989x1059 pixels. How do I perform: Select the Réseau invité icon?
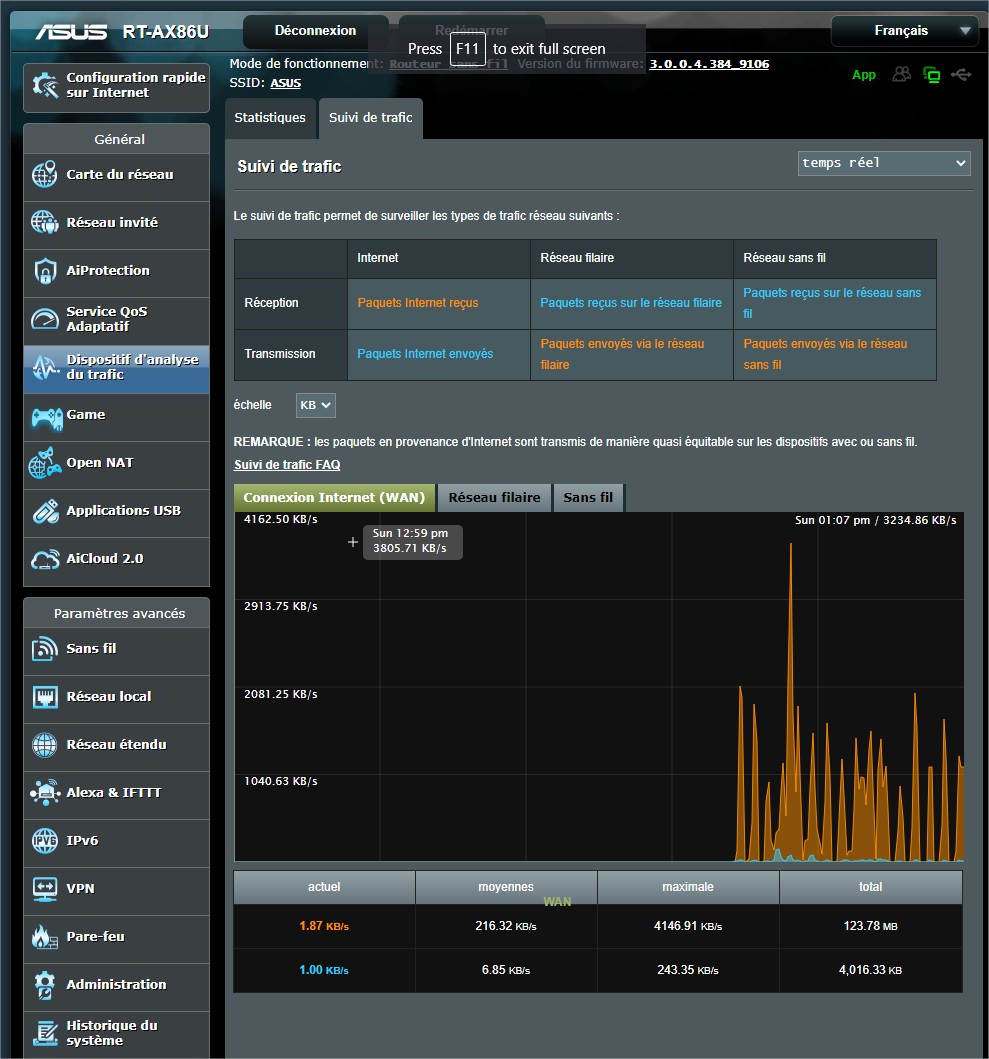pyautogui.click(x=45, y=222)
